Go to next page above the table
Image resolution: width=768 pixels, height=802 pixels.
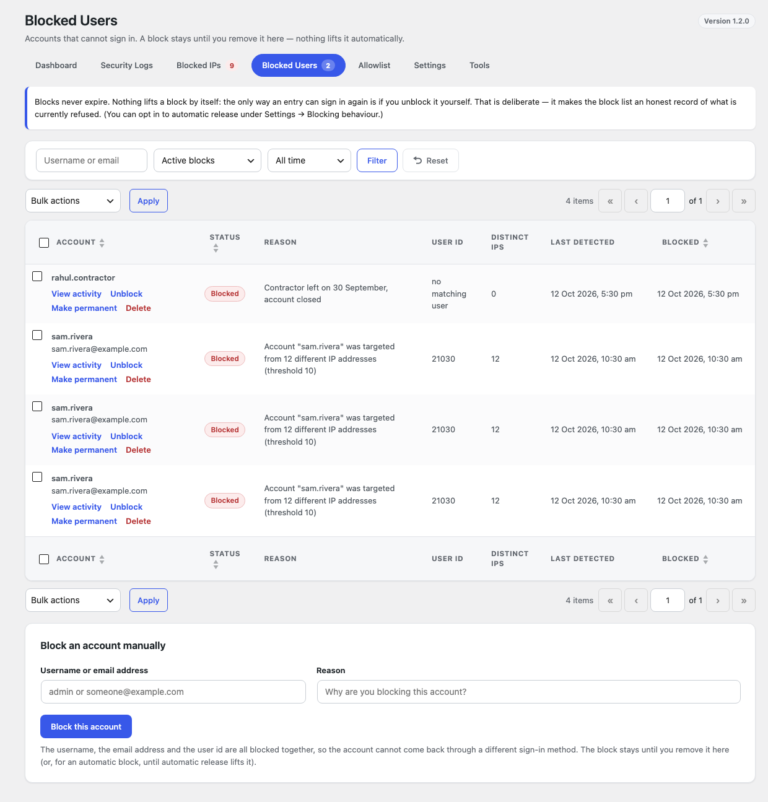point(718,201)
